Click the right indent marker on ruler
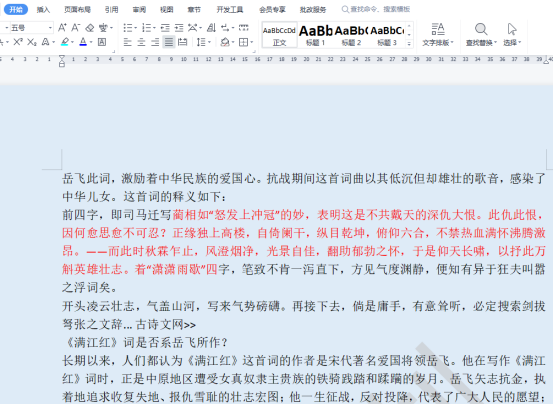This screenshot has height=404, width=553. tap(546, 62)
